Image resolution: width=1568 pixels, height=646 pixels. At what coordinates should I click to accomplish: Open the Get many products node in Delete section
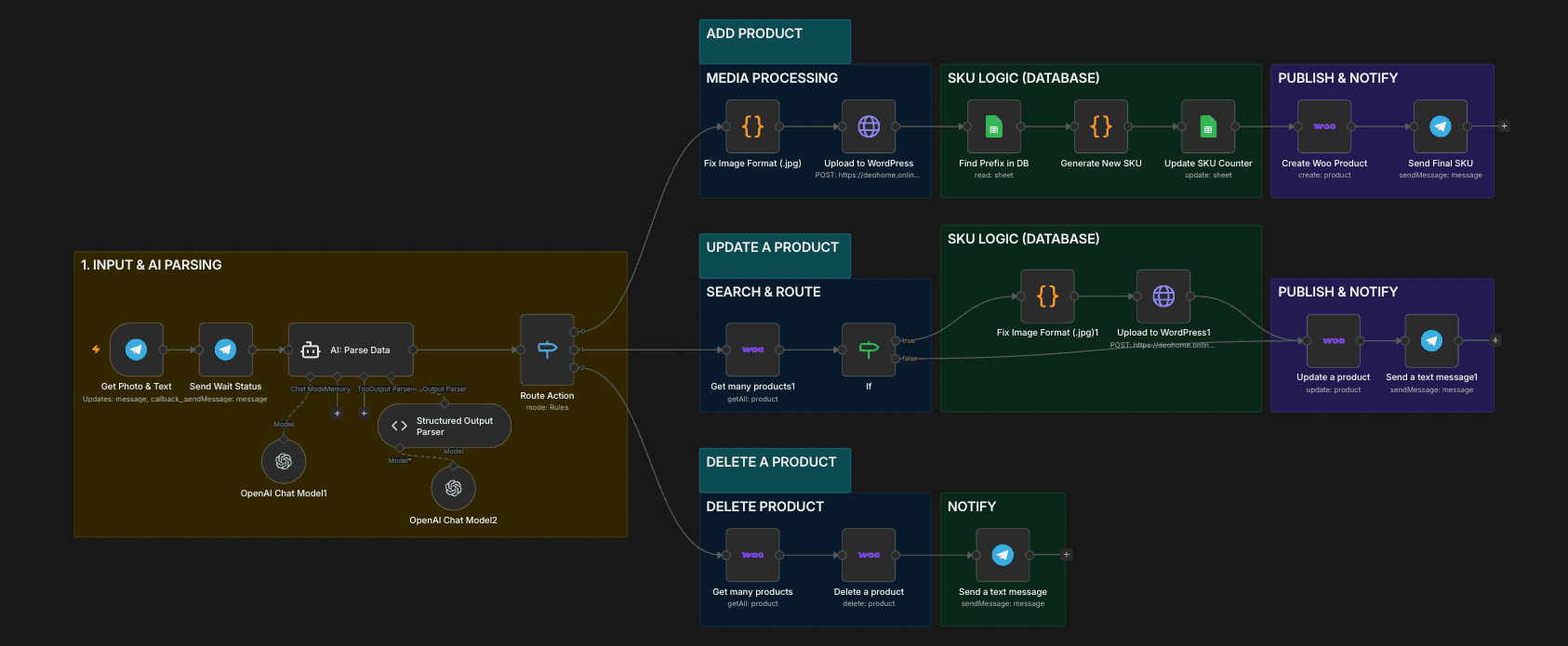(x=752, y=555)
